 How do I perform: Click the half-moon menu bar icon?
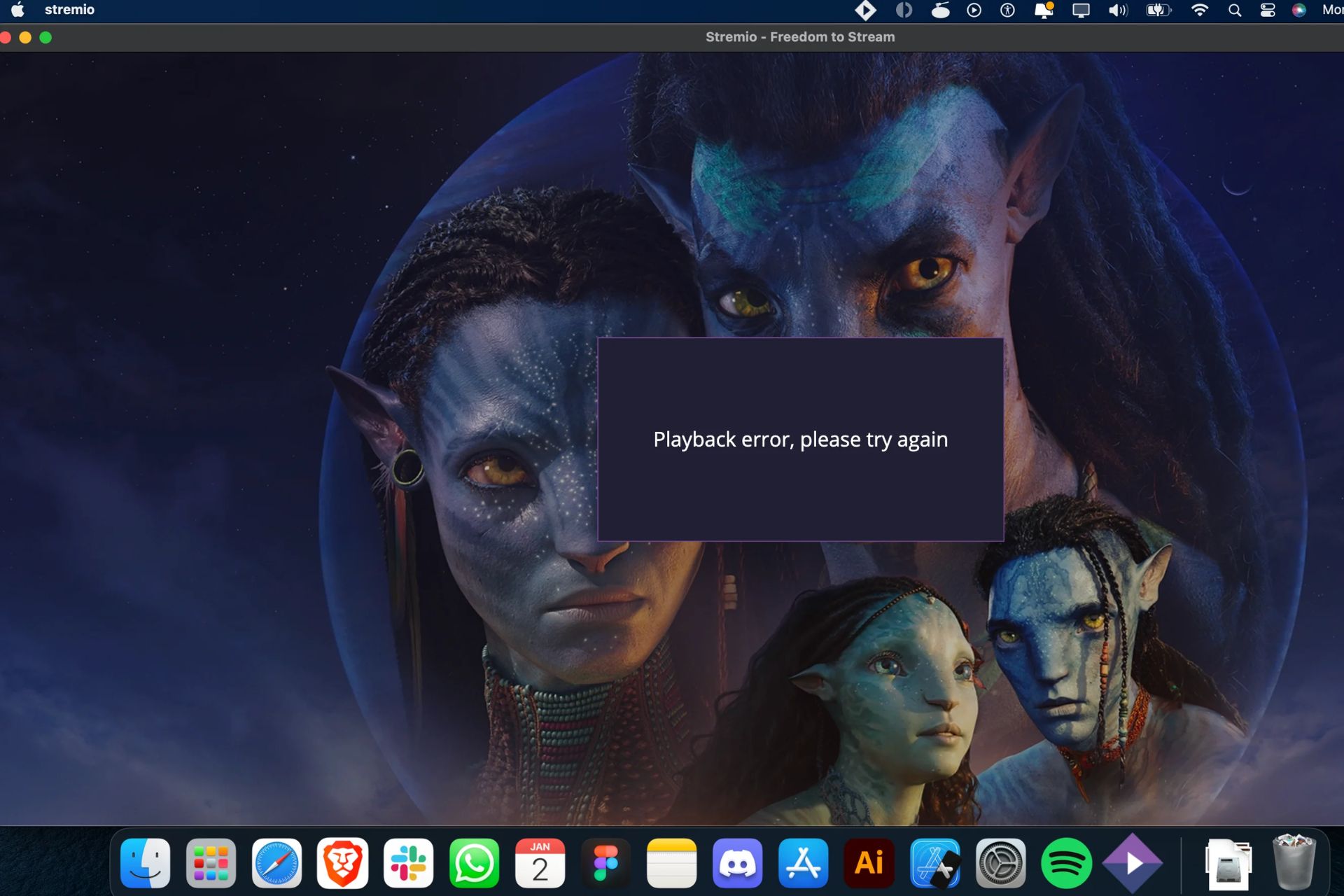click(x=904, y=10)
